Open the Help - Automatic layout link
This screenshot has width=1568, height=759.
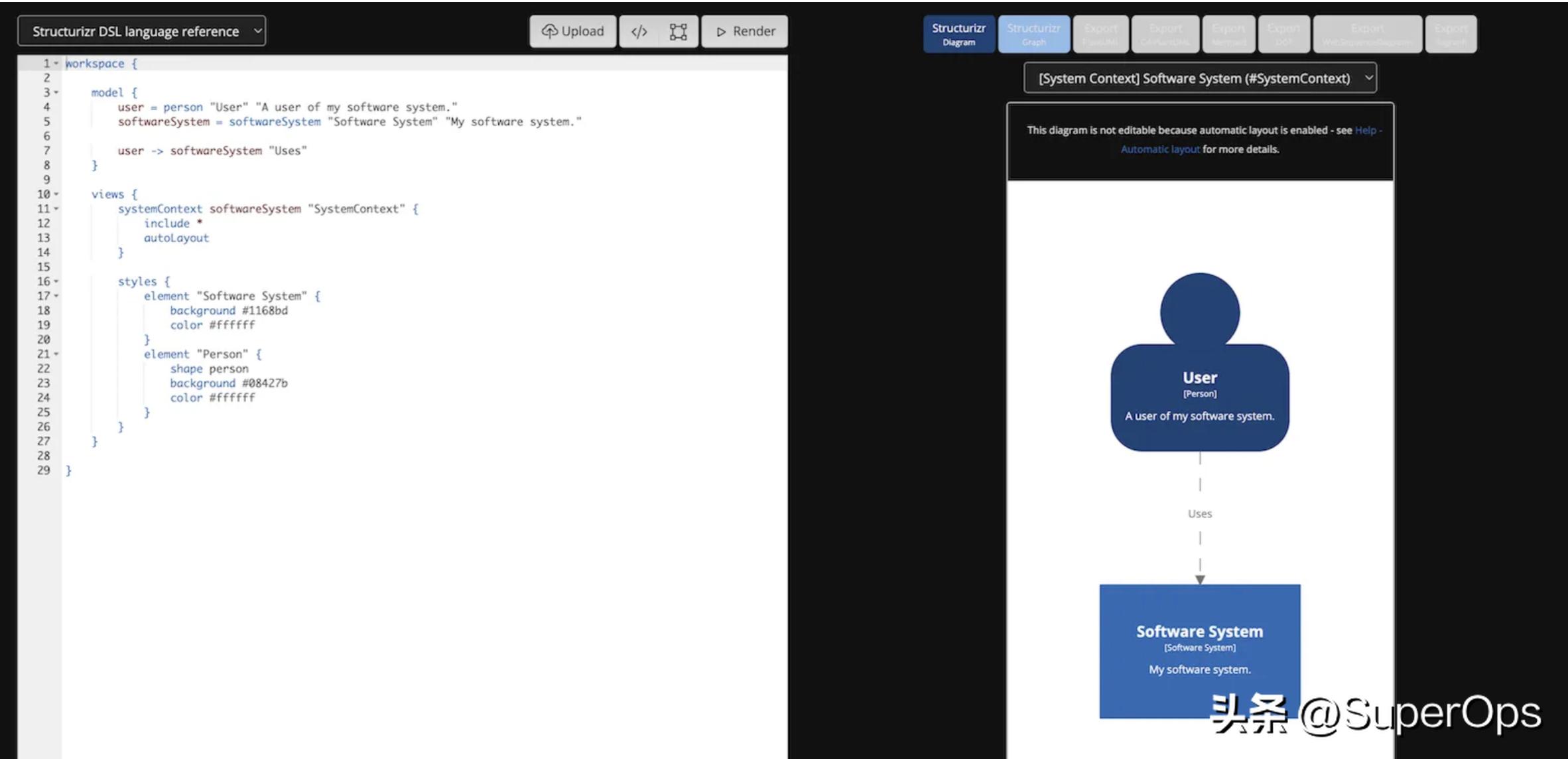coord(1161,149)
